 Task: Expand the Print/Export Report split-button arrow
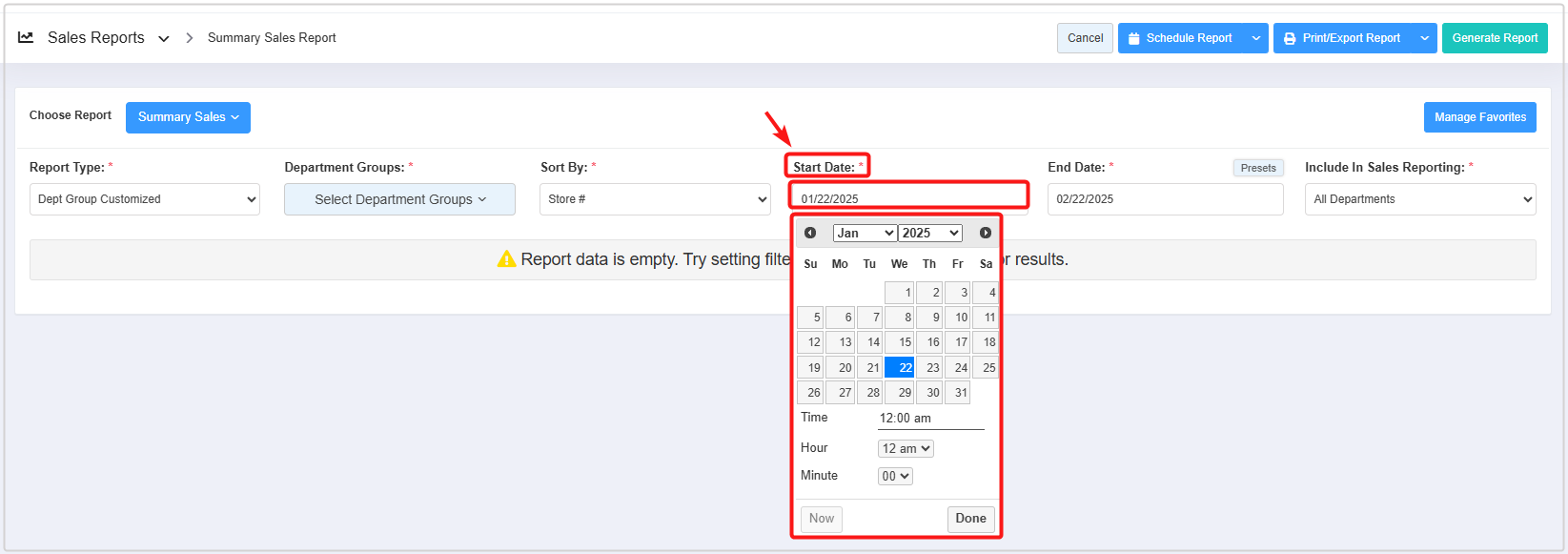click(x=1424, y=38)
